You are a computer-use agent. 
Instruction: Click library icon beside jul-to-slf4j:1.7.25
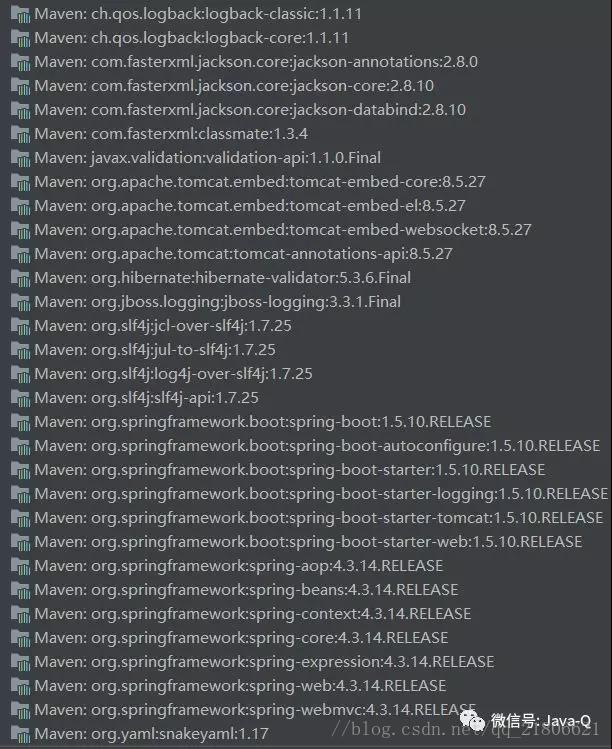point(21,350)
